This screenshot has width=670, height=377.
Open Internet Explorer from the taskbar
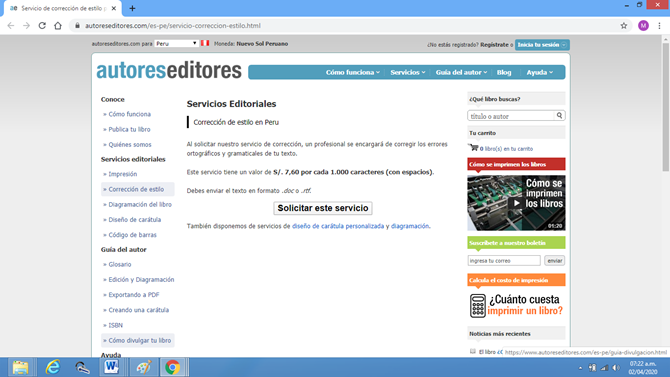pyautogui.click(x=53, y=367)
